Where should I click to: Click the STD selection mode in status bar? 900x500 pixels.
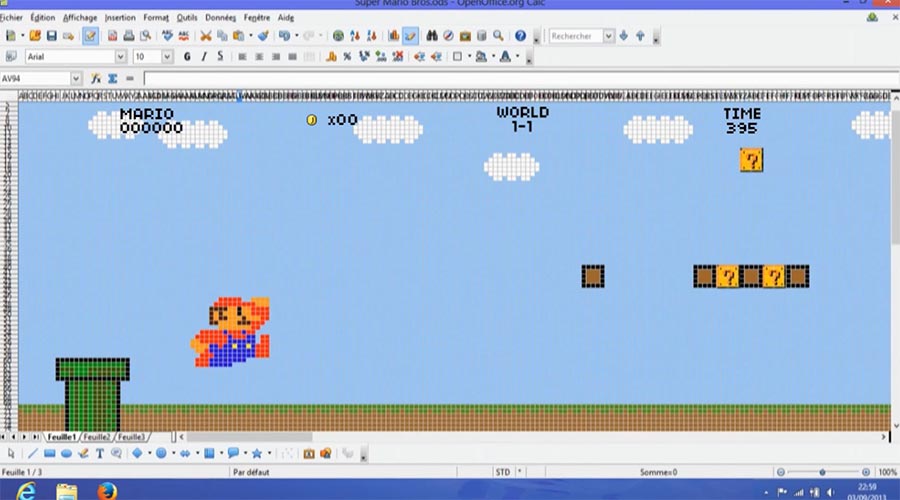[502, 472]
